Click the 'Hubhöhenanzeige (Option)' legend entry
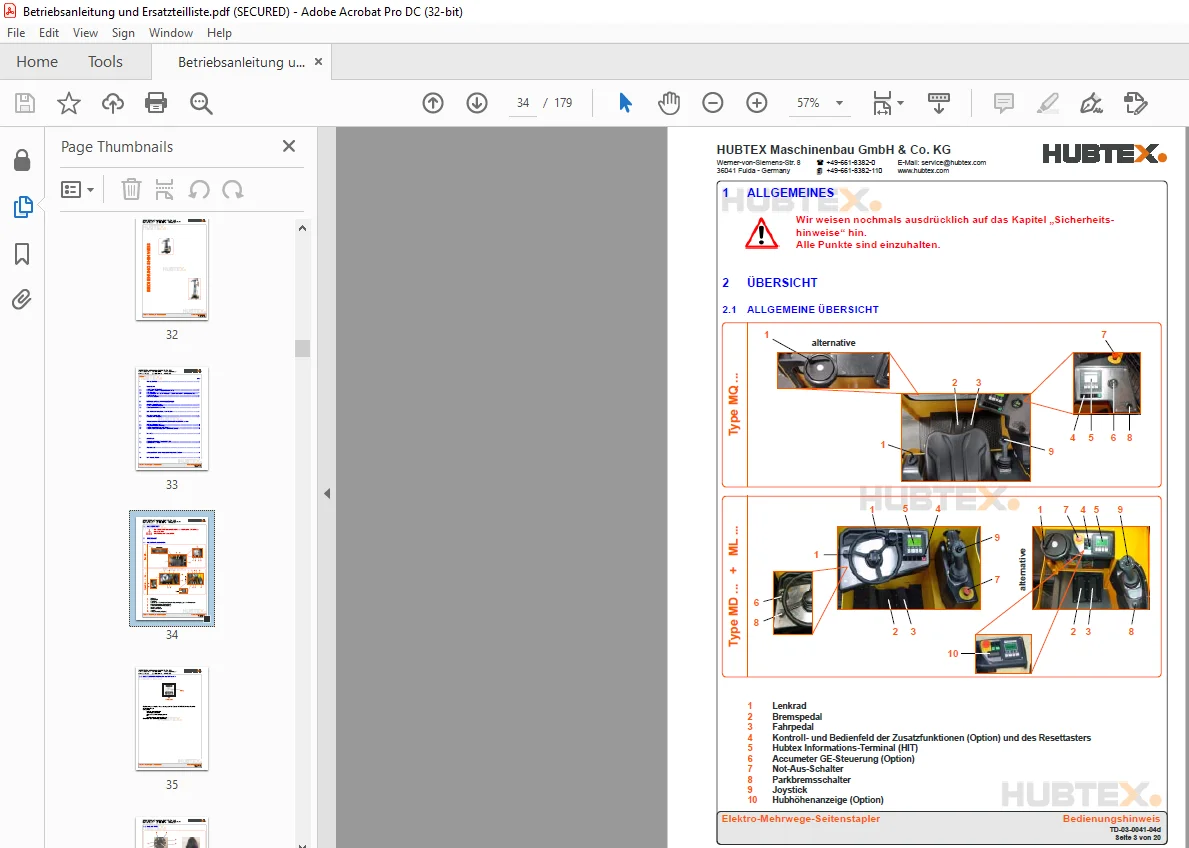The height and width of the screenshot is (848, 1189). (828, 799)
